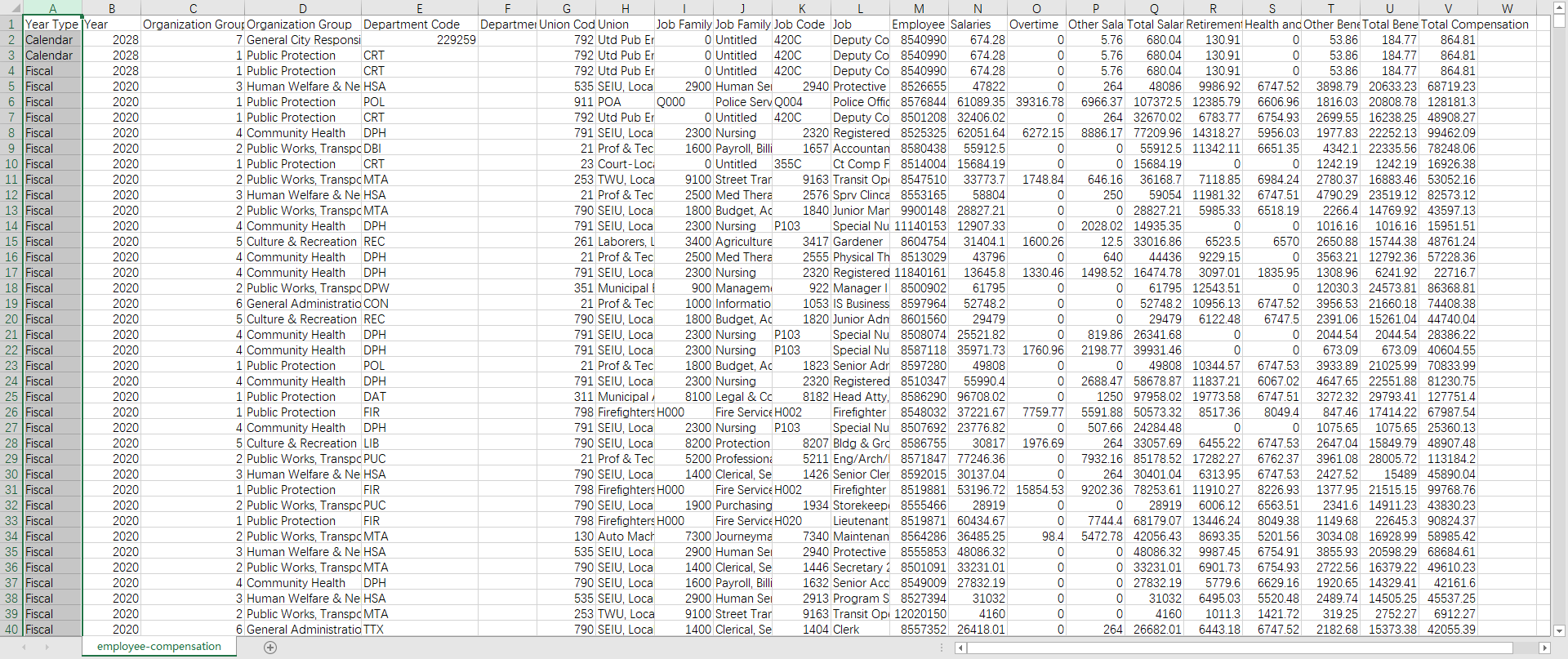This screenshot has width=1568, height=659.
Task: Select row 6 header
Action: pos(11,102)
